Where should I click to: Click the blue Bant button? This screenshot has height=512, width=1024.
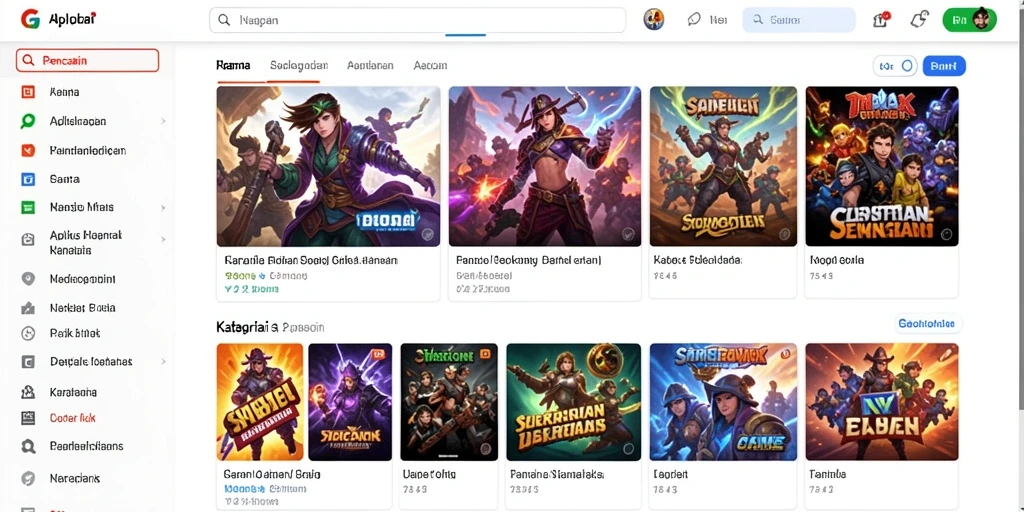tap(944, 66)
